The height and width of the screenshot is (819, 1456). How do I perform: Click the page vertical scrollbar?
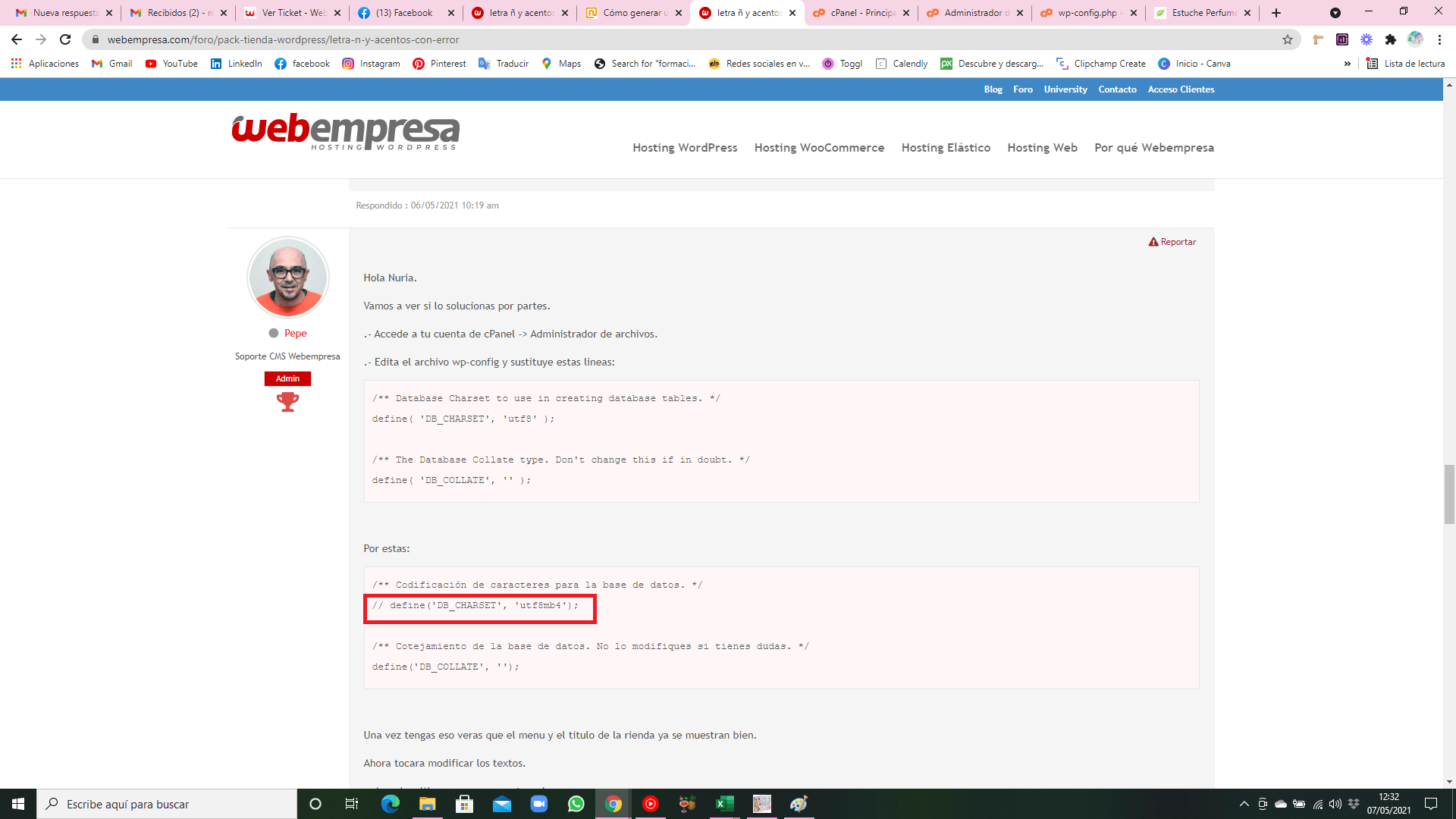pos(1449,494)
